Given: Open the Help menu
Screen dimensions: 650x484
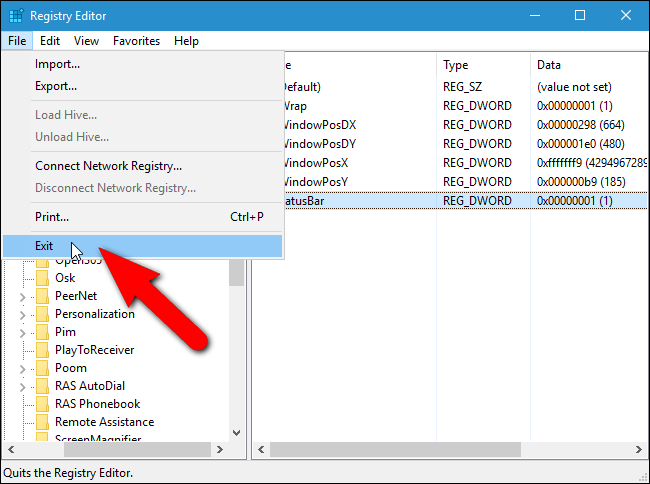Looking at the screenshot, I should point(186,41).
